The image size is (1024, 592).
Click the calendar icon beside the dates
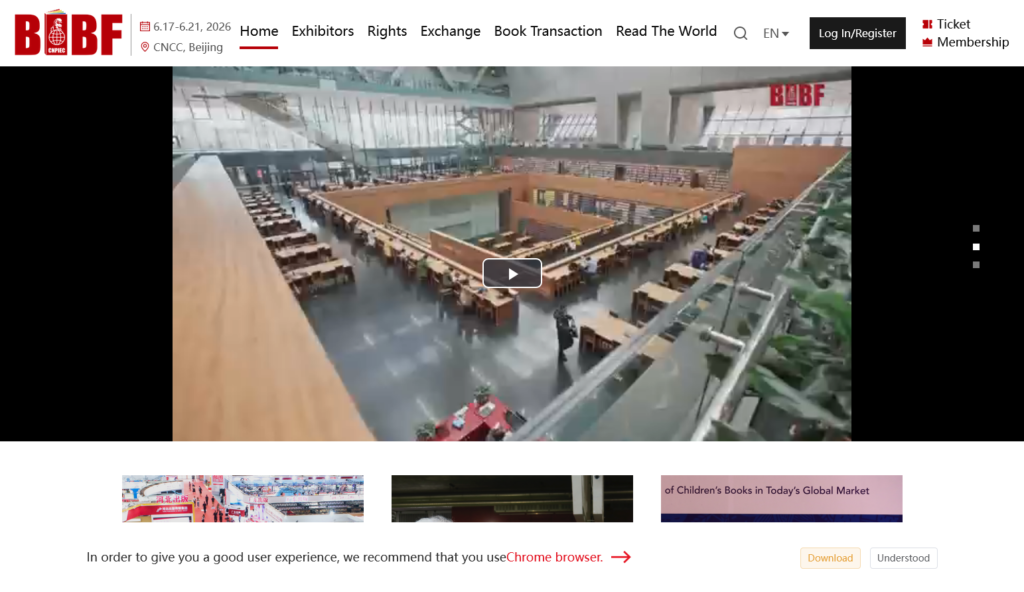click(145, 27)
